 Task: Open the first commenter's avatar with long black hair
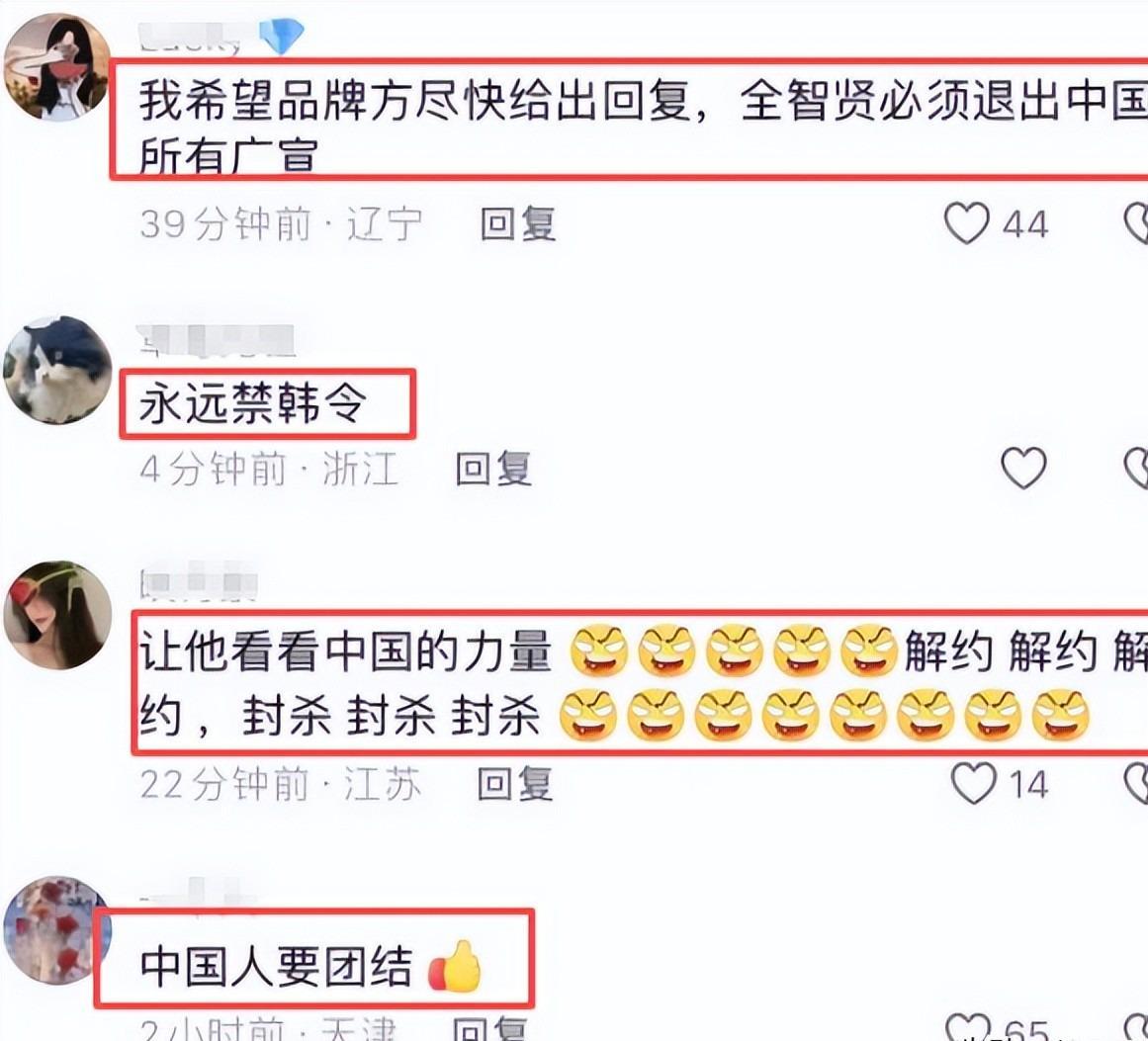click(57, 67)
